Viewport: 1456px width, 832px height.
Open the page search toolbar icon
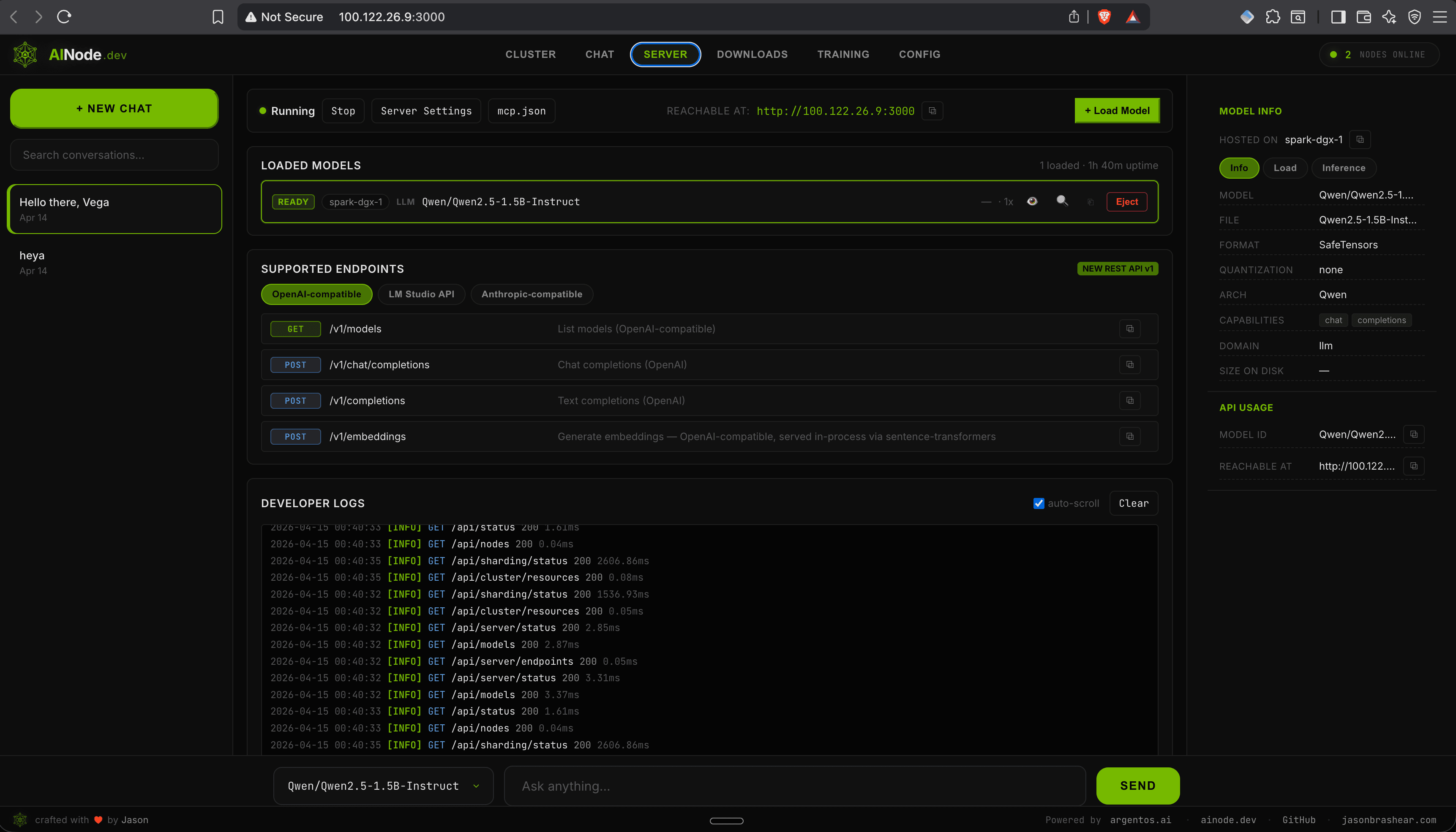pyautogui.click(x=1298, y=16)
